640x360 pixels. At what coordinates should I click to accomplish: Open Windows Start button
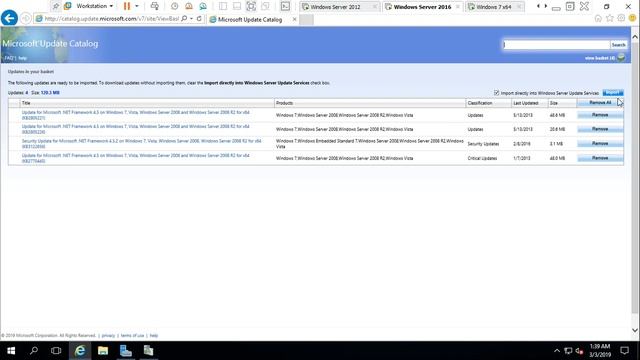pos(11,351)
